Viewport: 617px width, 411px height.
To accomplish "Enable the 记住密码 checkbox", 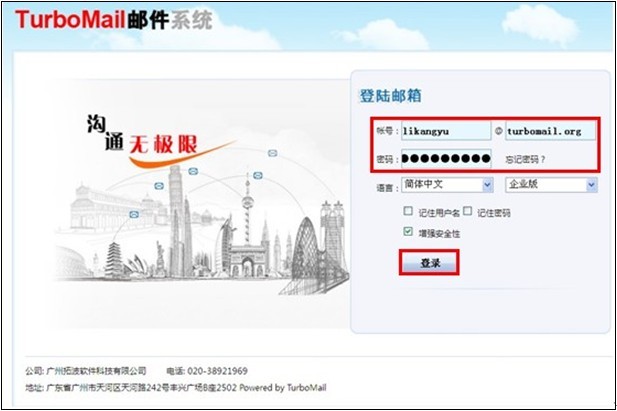I will point(467,211).
